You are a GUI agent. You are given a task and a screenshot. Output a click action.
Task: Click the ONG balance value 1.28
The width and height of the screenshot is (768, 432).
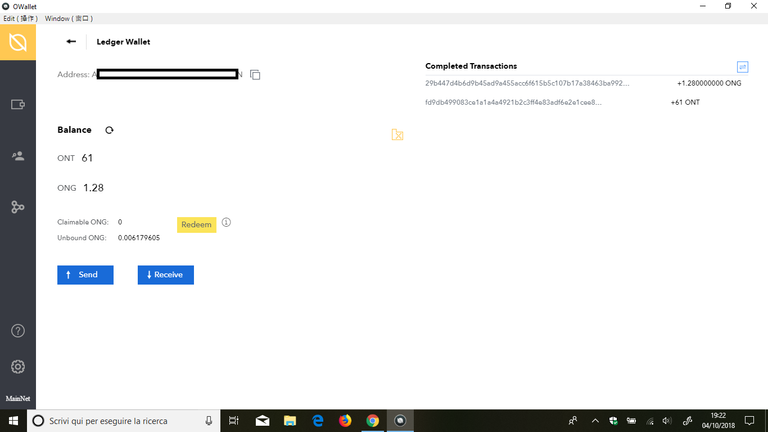click(x=93, y=188)
